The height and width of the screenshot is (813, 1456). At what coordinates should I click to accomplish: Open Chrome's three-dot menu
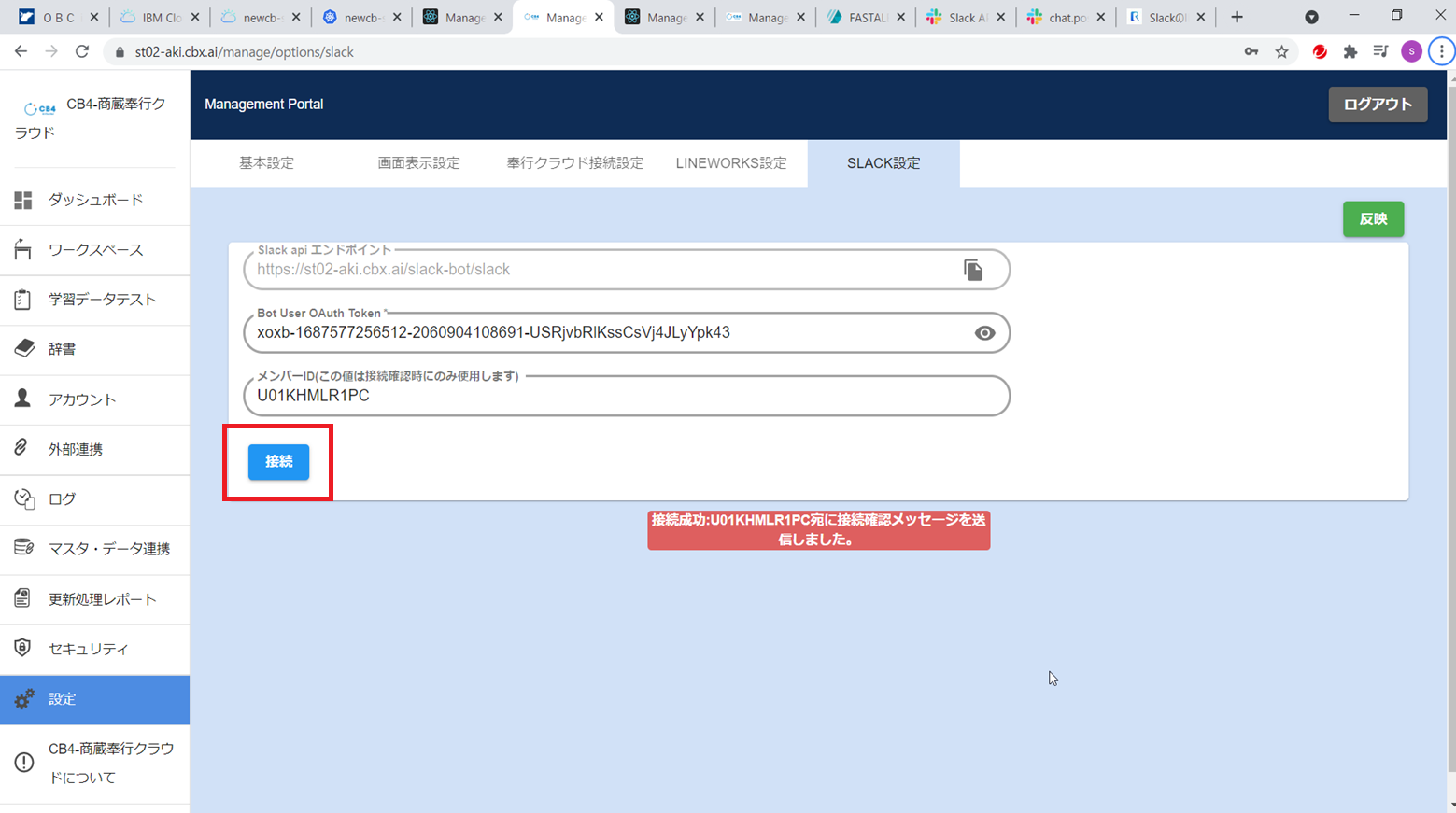tap(1441, 52)
